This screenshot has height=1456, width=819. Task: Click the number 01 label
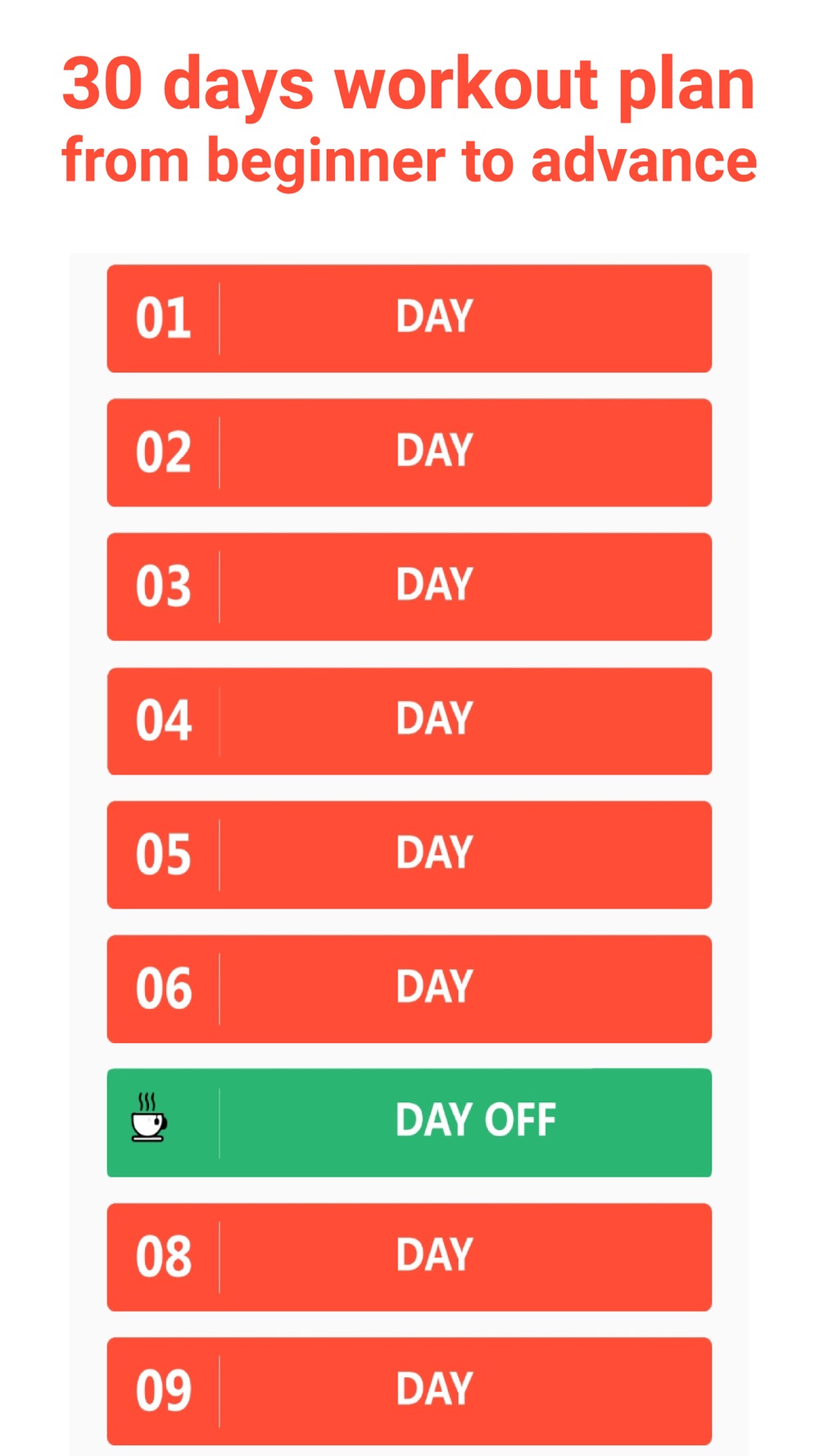[164, 319]
